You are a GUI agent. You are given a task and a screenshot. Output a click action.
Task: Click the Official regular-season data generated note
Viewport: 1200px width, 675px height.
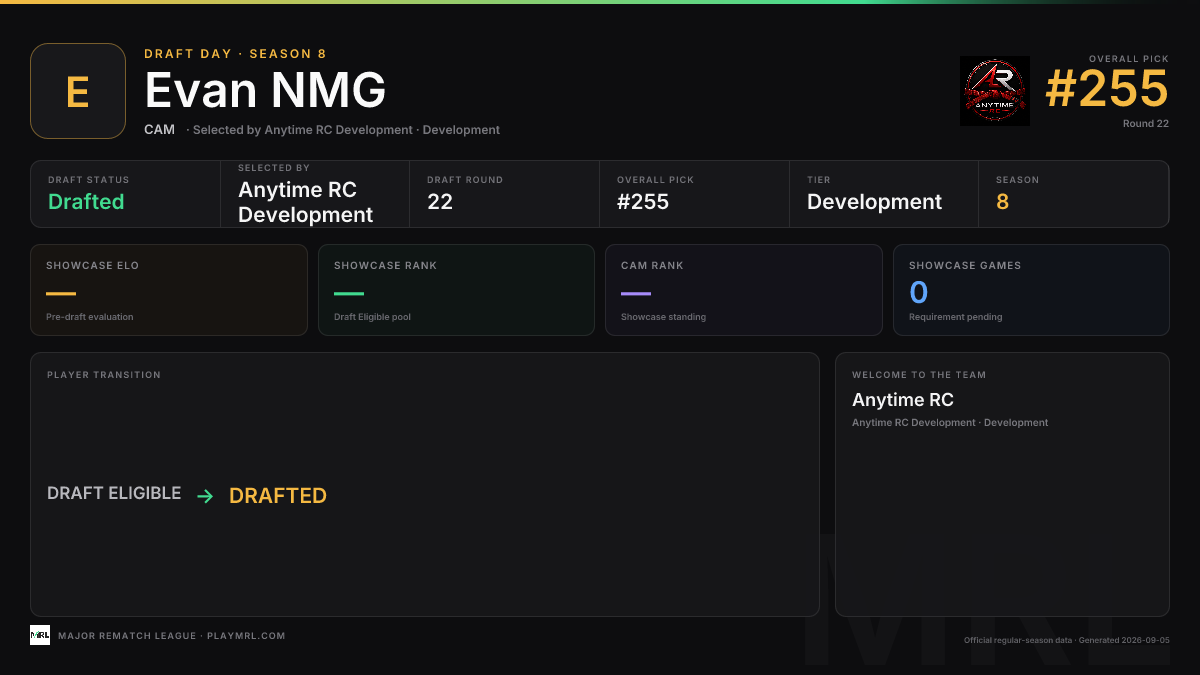pos(1066,640)
